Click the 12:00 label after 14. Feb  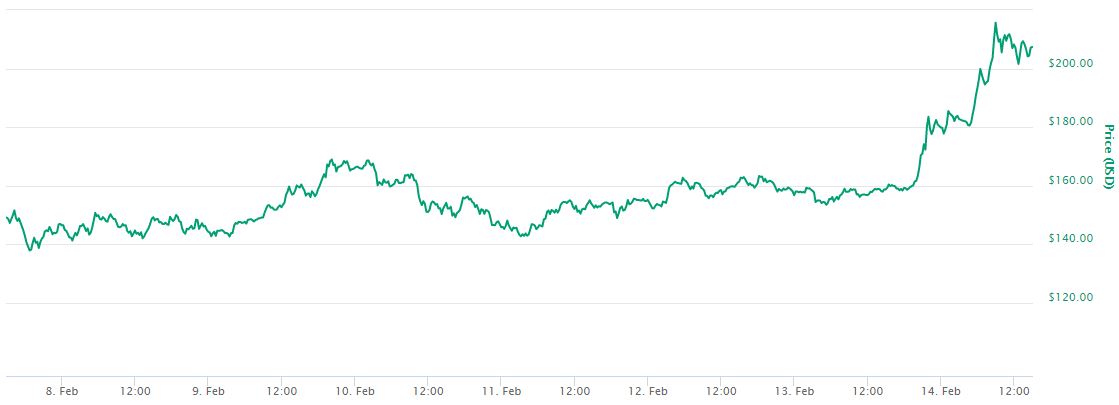pos(1014,390)
